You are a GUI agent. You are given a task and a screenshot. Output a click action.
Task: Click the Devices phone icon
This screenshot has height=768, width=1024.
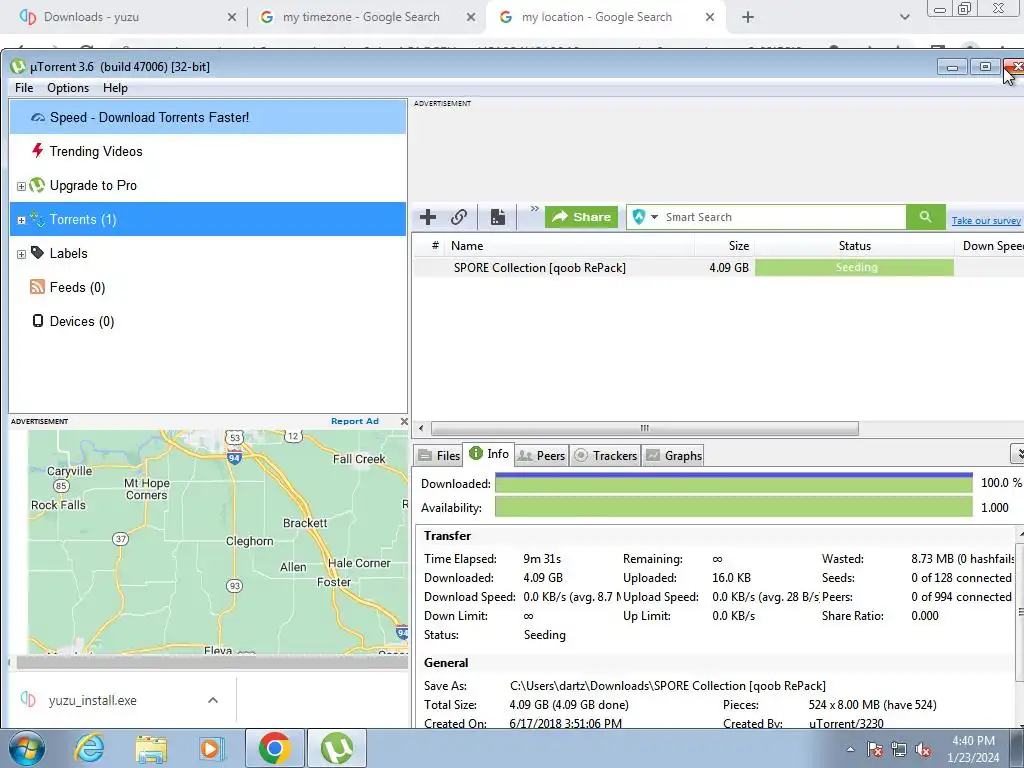click(x=38, y=321)
